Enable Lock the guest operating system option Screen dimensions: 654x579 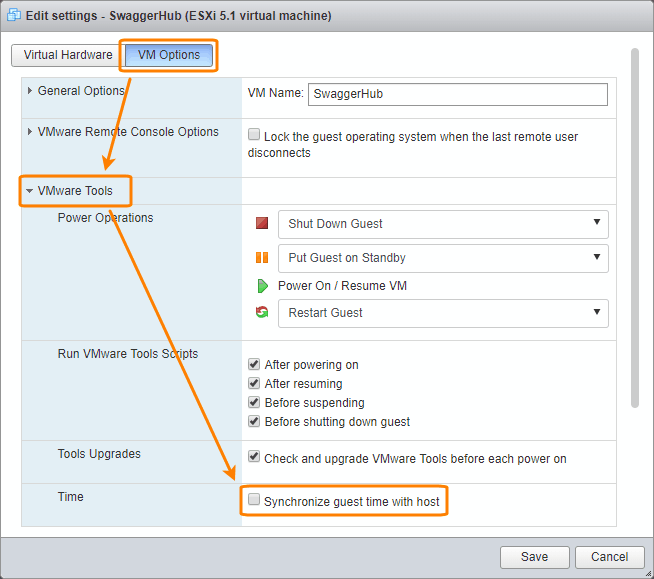[254, 136]
